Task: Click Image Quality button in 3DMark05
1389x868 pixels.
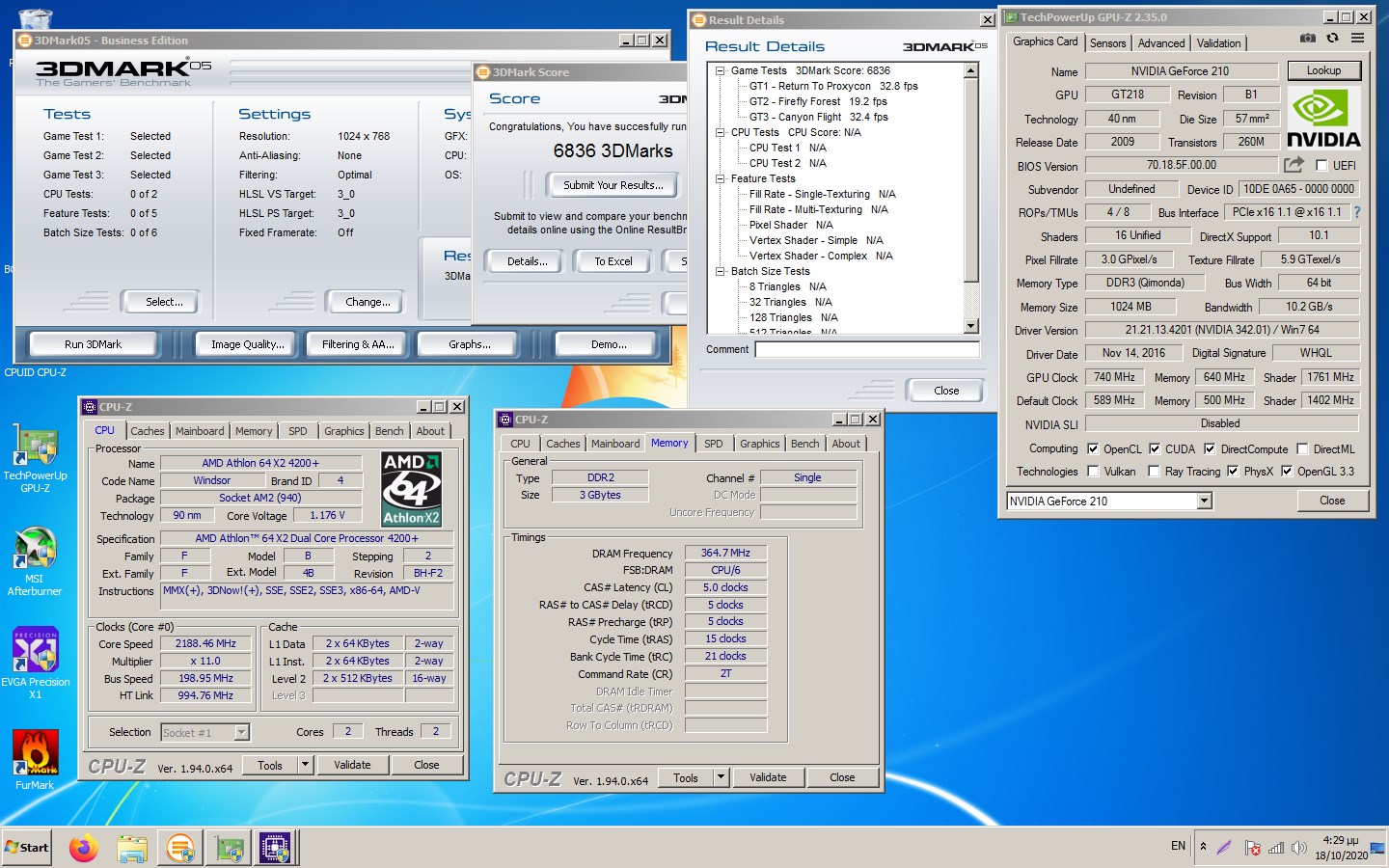Action: coord(247,343)
